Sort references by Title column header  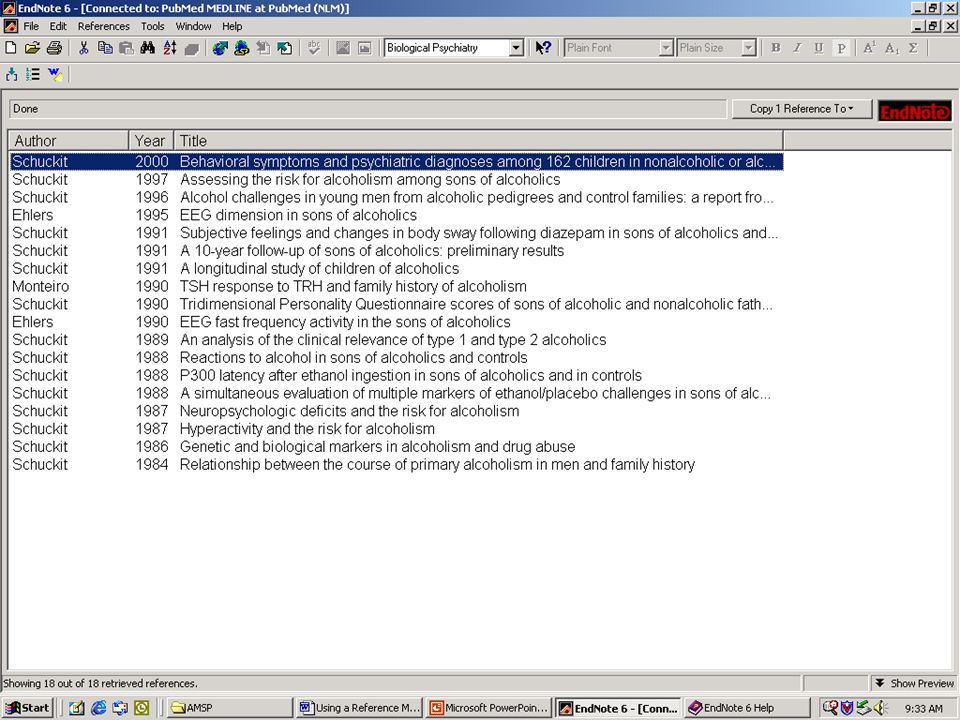tap(478, 141)
